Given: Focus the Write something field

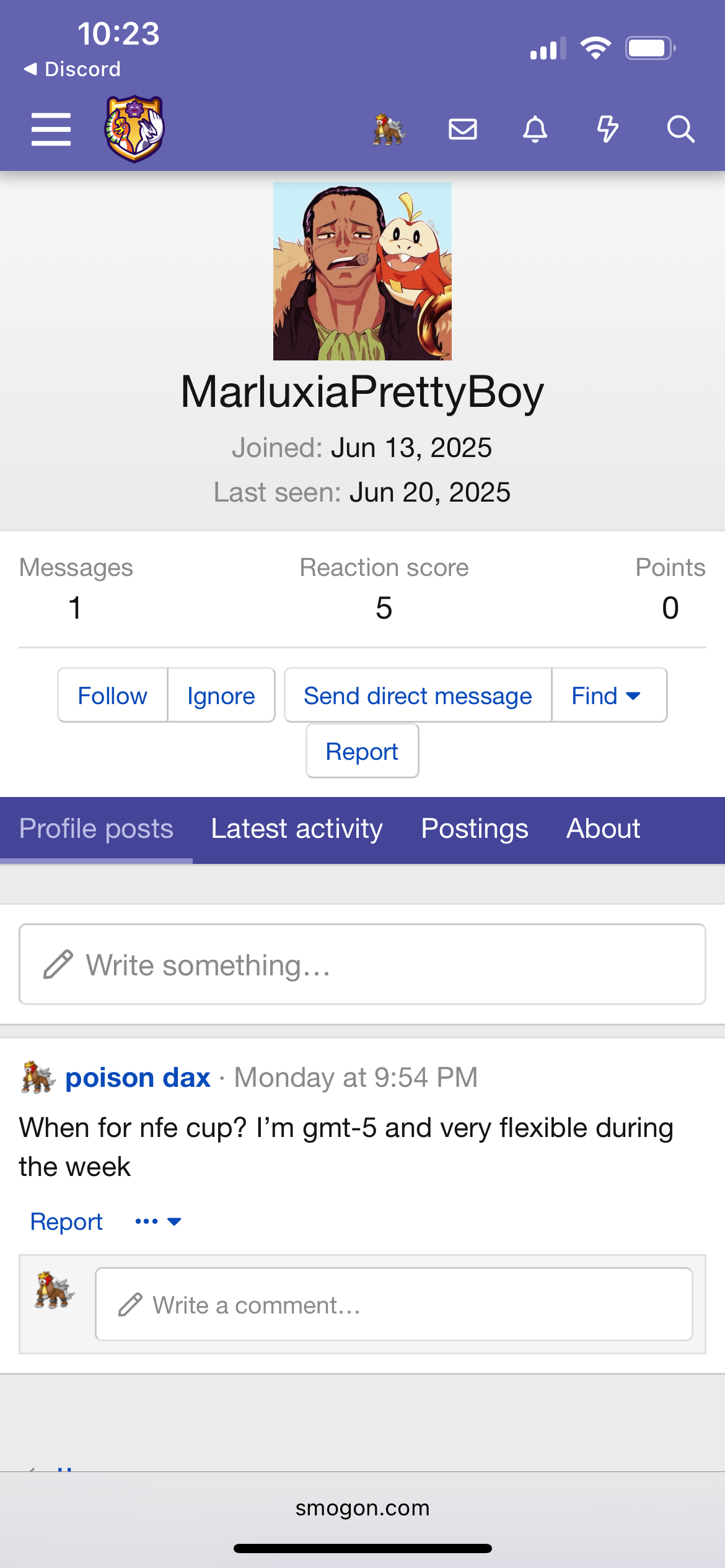Looking at the screenshot, I should [x=362, y=964].
